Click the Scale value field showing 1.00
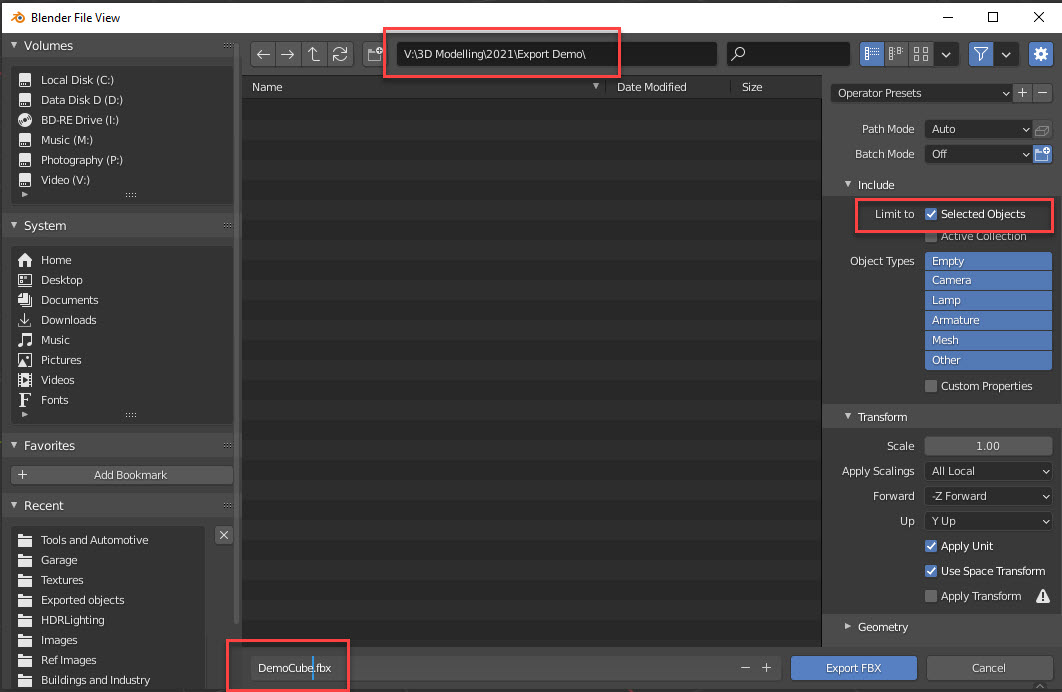This screenshot has width=1062, height=692. [988, 445]
